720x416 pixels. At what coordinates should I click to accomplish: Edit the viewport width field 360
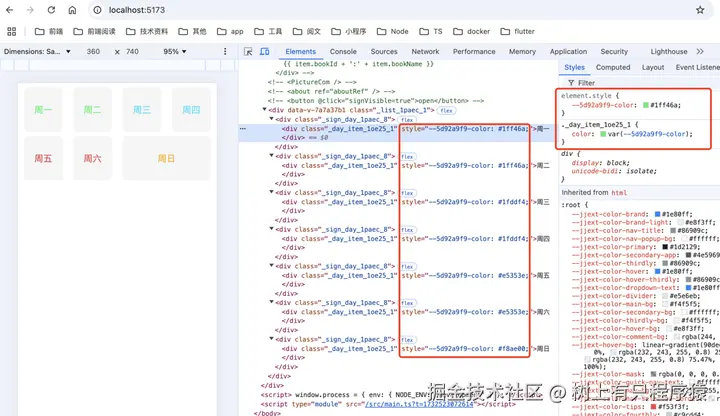point(93,51)
